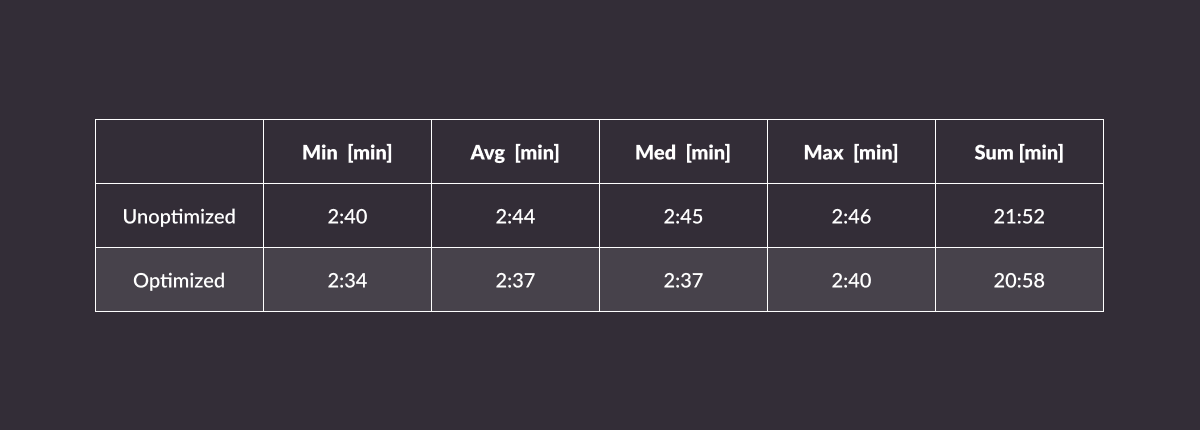Click the Optimized Min value 2:34

tap(347, 280)
